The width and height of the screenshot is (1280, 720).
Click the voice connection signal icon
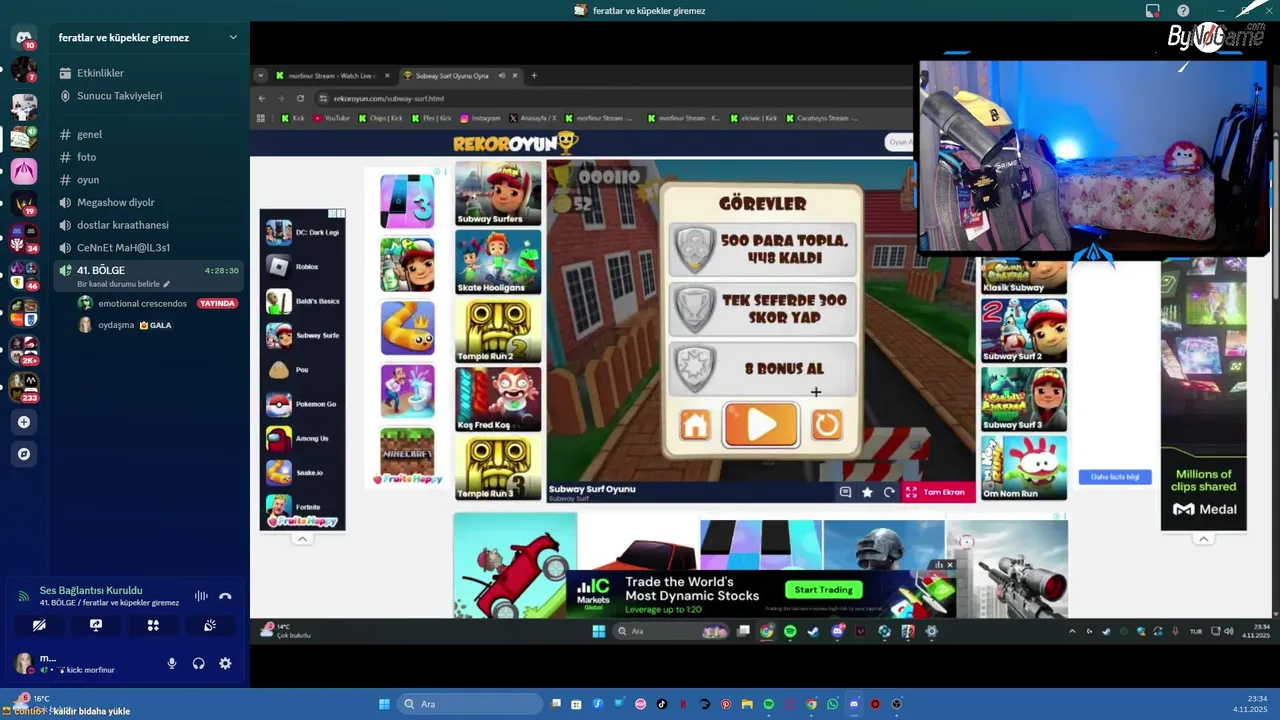click(24, 596)
